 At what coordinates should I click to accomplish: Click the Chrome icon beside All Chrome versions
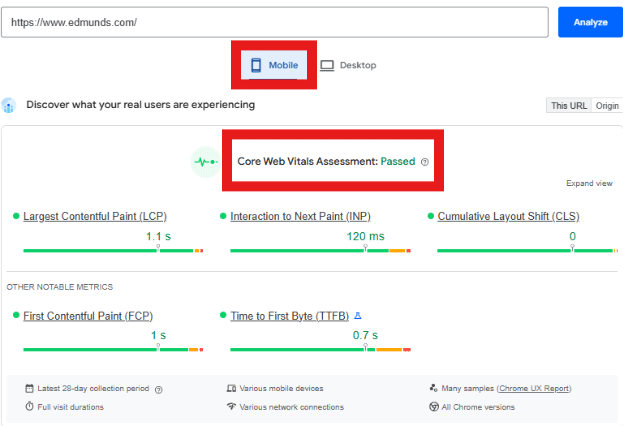click(x=433, y=407)
